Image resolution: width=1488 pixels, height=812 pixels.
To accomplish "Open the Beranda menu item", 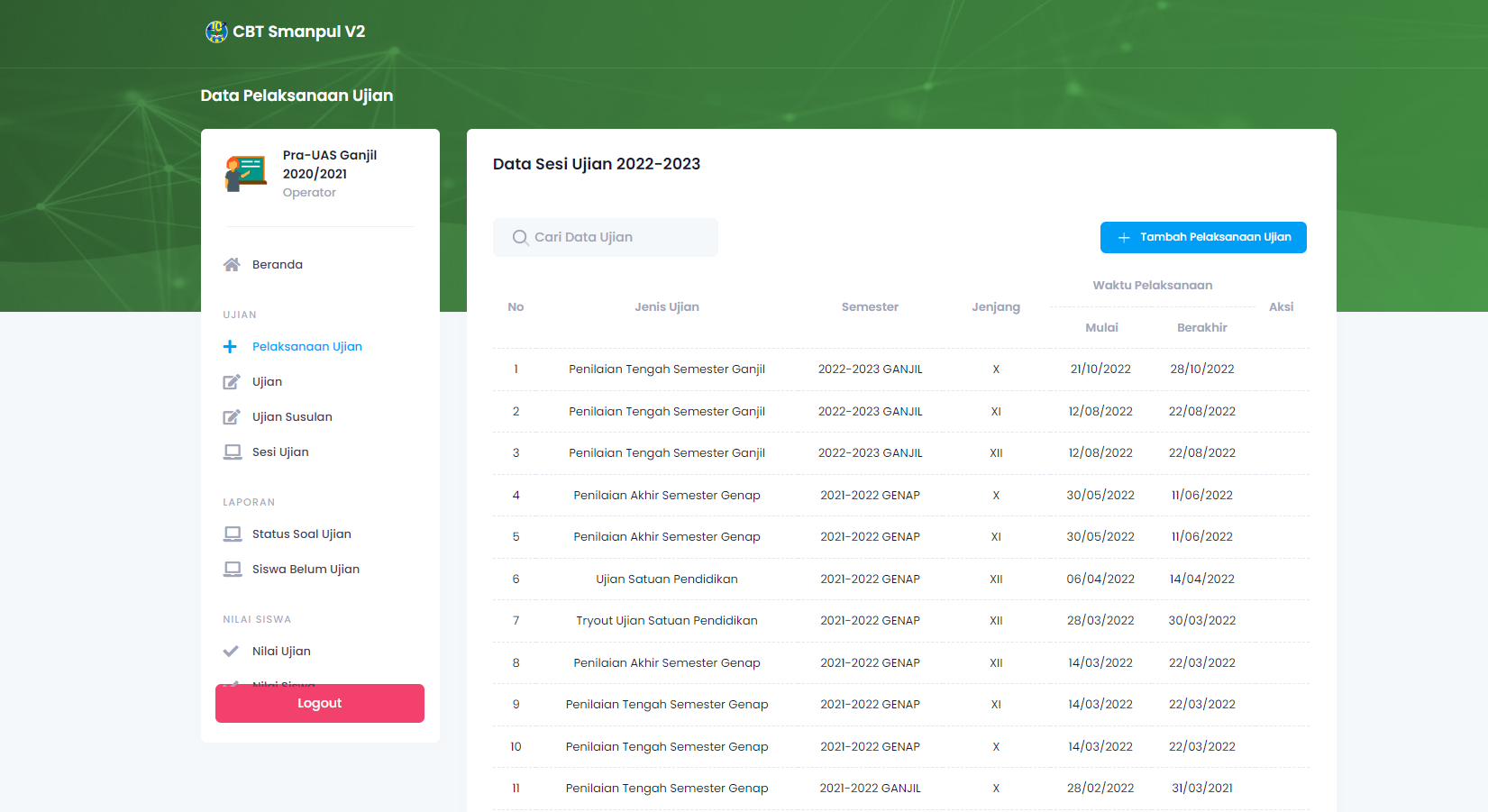I will tap(278, 265).
